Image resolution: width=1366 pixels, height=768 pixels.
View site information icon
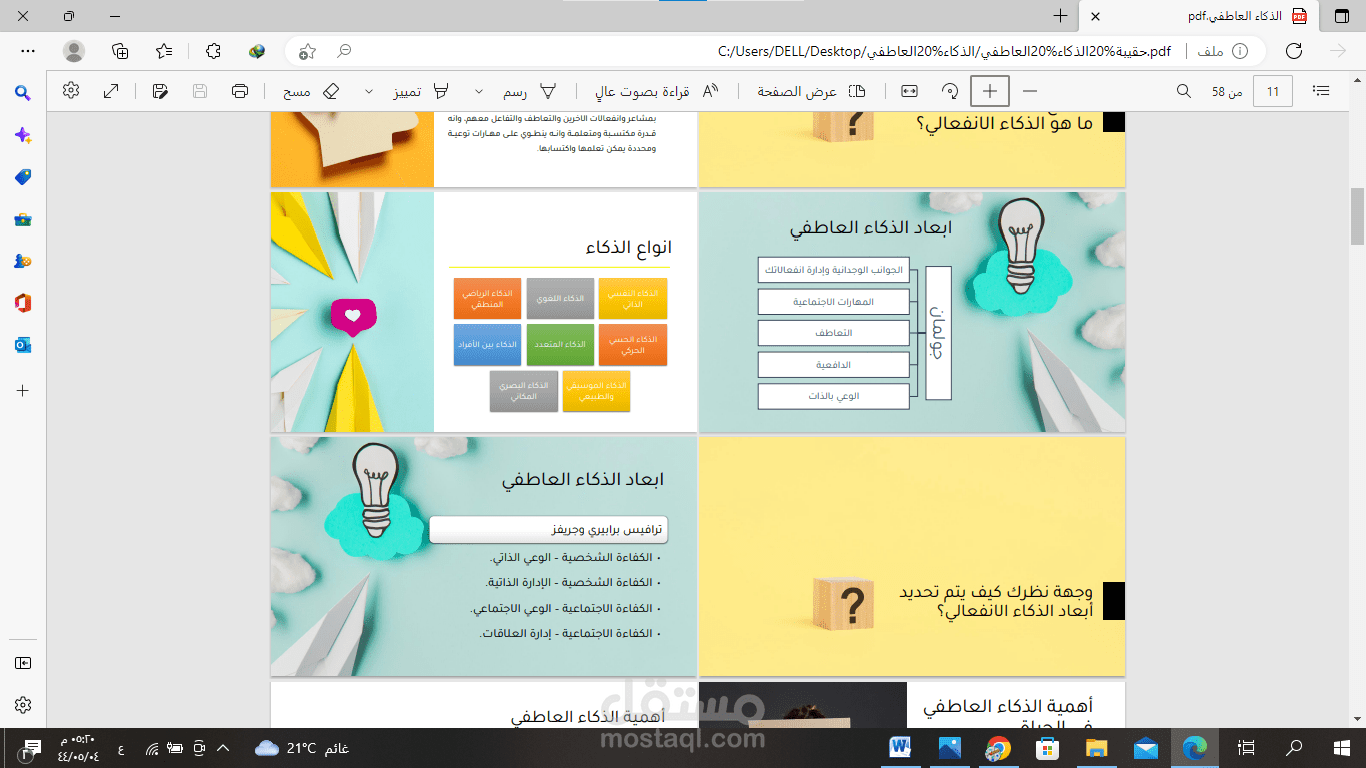click(x=1240, y=51)
